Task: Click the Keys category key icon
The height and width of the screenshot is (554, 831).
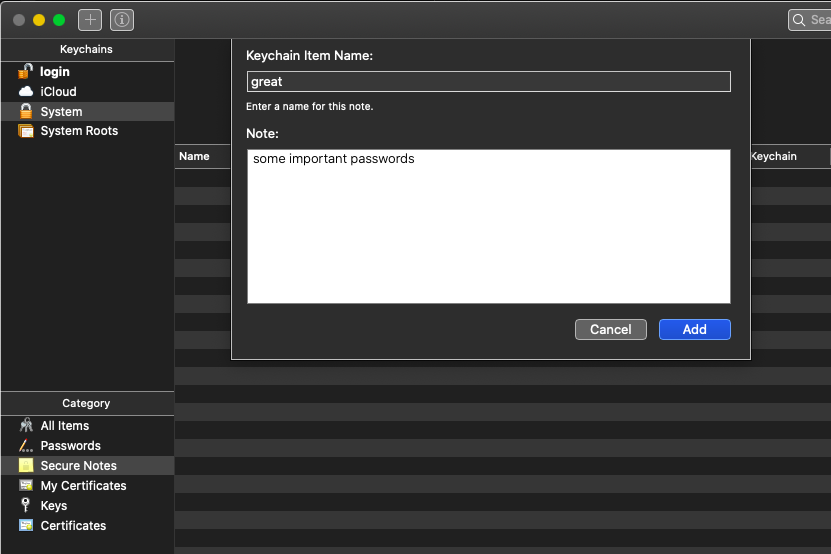Action: coord(25,505)
